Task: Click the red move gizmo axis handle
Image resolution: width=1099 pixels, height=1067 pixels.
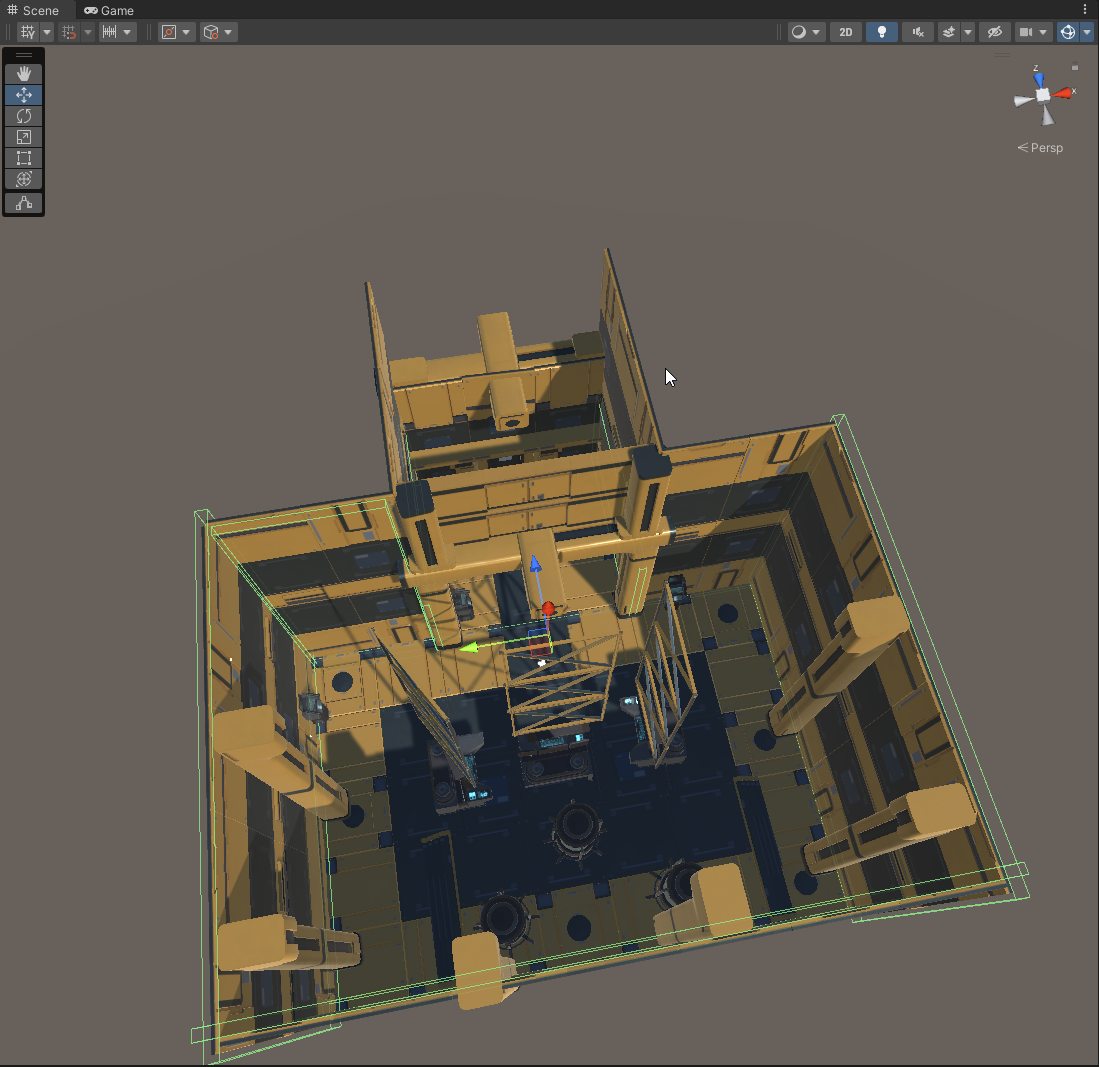Action: (x=548, y=608)
